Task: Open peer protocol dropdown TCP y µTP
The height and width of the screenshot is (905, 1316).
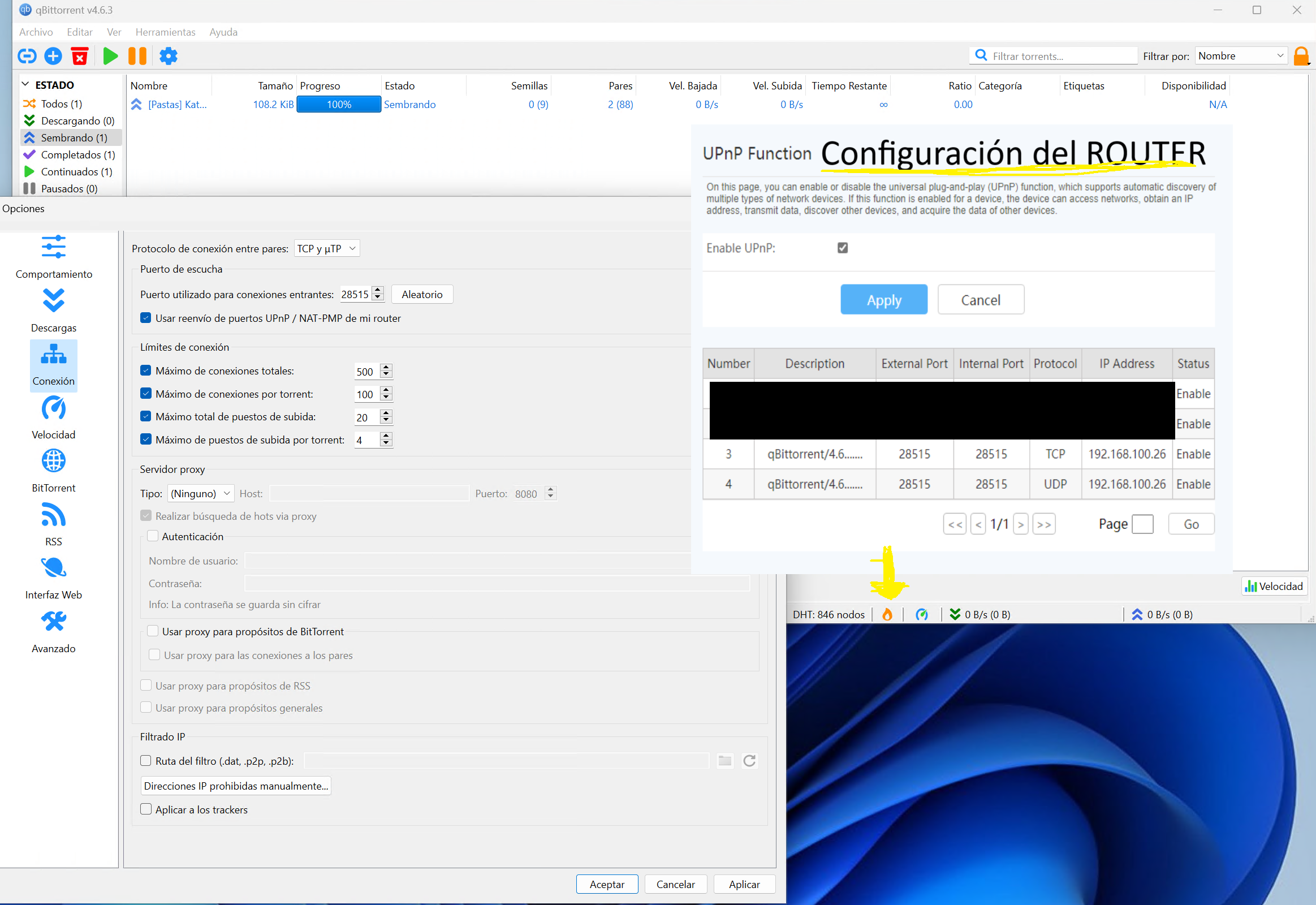Action: click(x=326, y=248)
